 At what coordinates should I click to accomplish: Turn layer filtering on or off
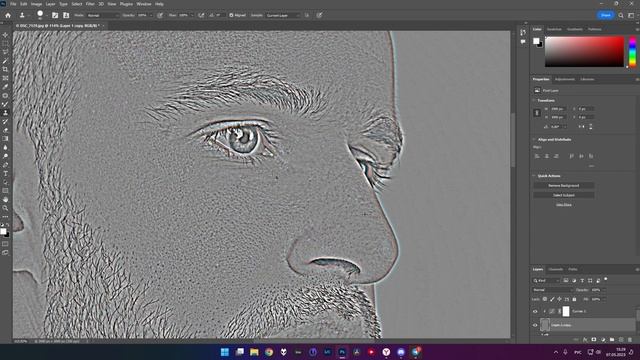606,279
